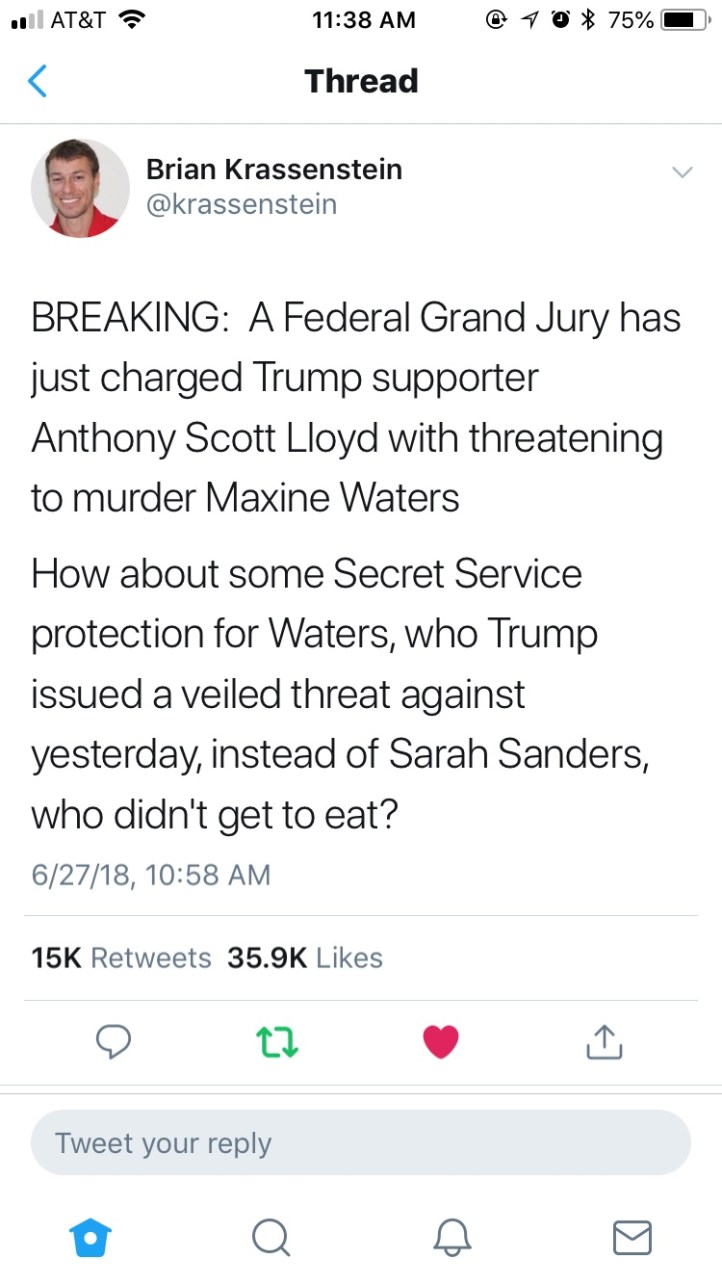The height and width of the screenshot is (1285, 722).
Task: Tap the Bluetooth icon in status bar
Action: click(589, 20)
